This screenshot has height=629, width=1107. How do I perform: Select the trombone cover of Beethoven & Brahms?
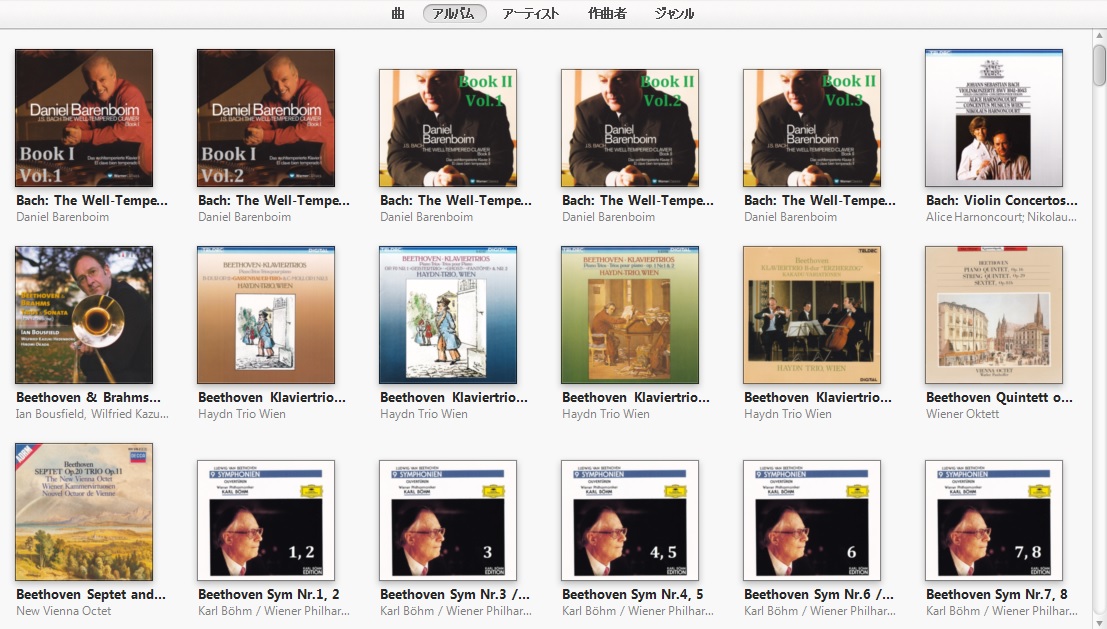(x=84, y=315)
